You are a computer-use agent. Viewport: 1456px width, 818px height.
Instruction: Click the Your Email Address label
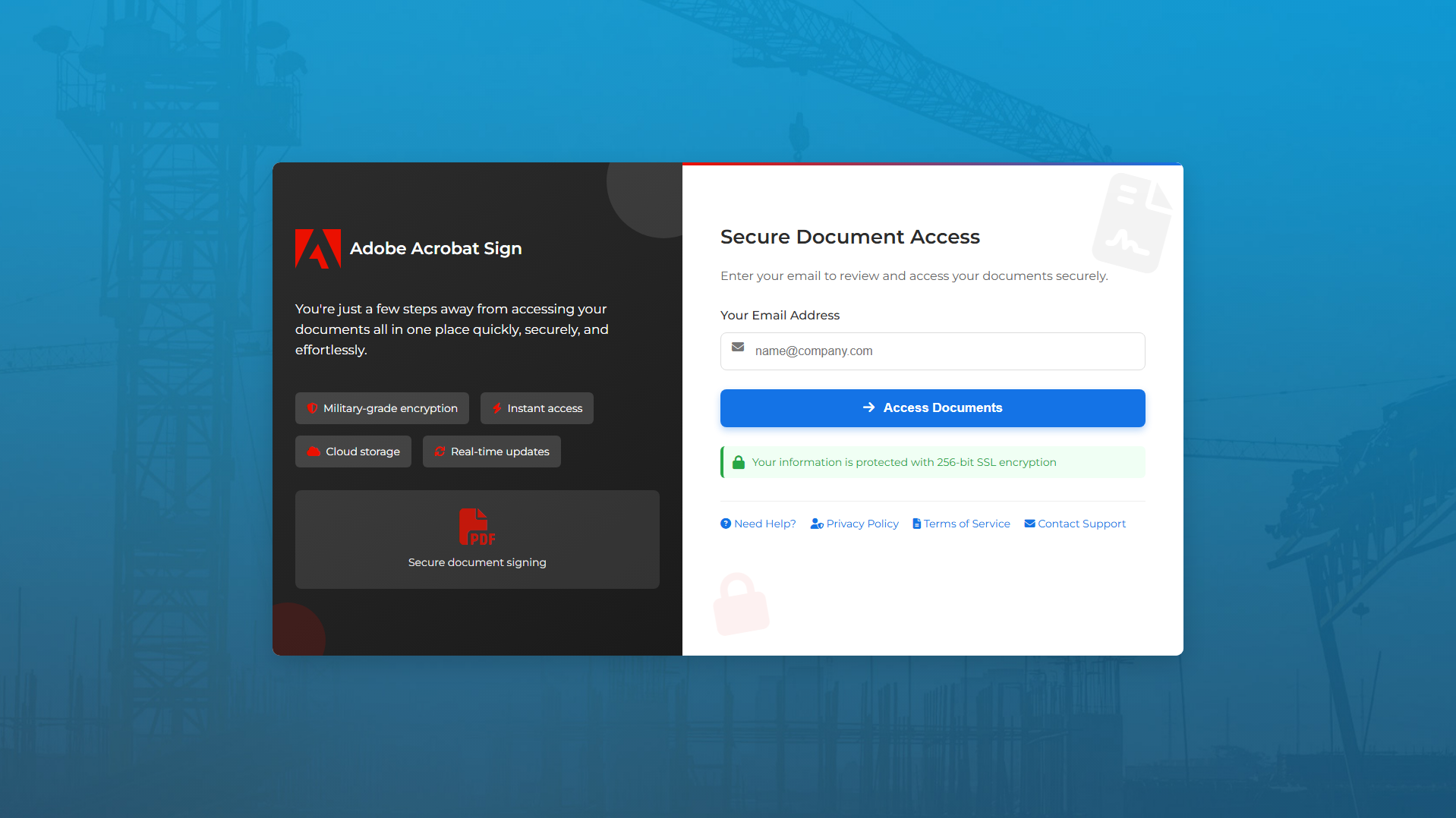780,315
